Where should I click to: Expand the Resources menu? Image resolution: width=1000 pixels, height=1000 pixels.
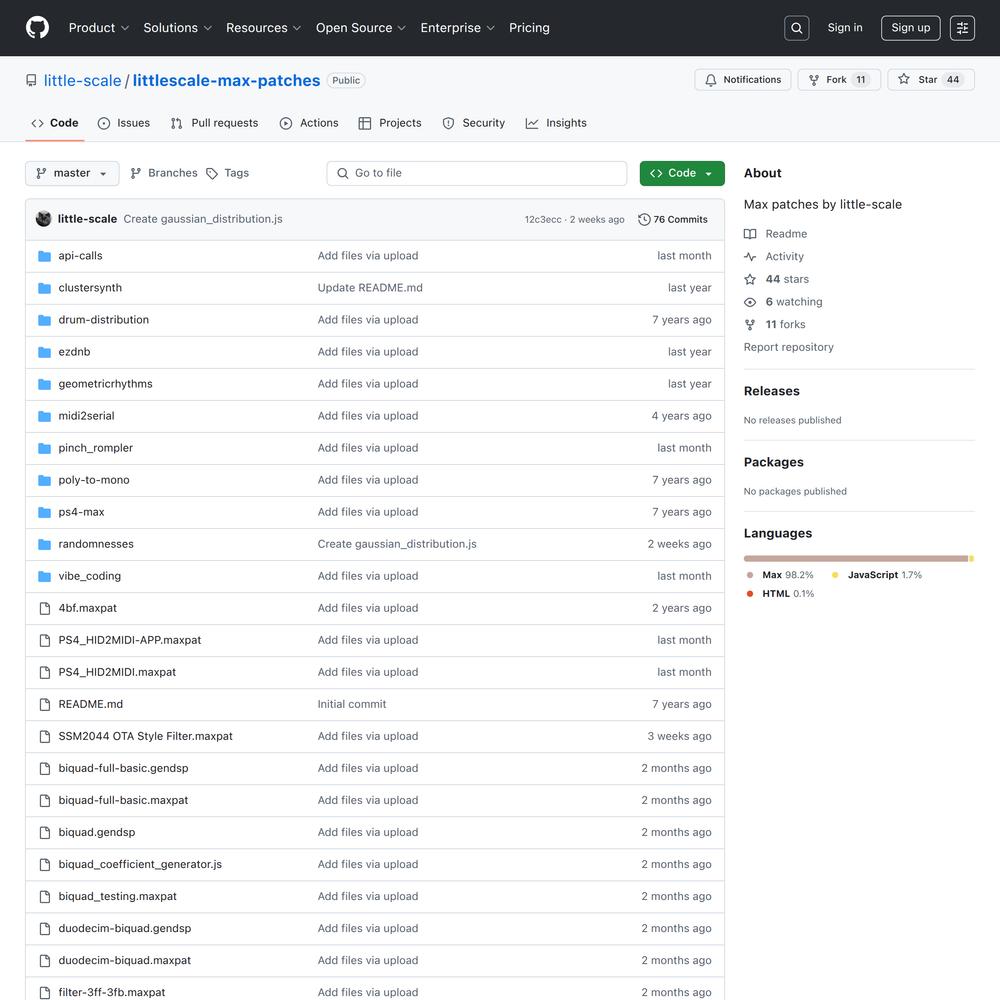point(263,28)
